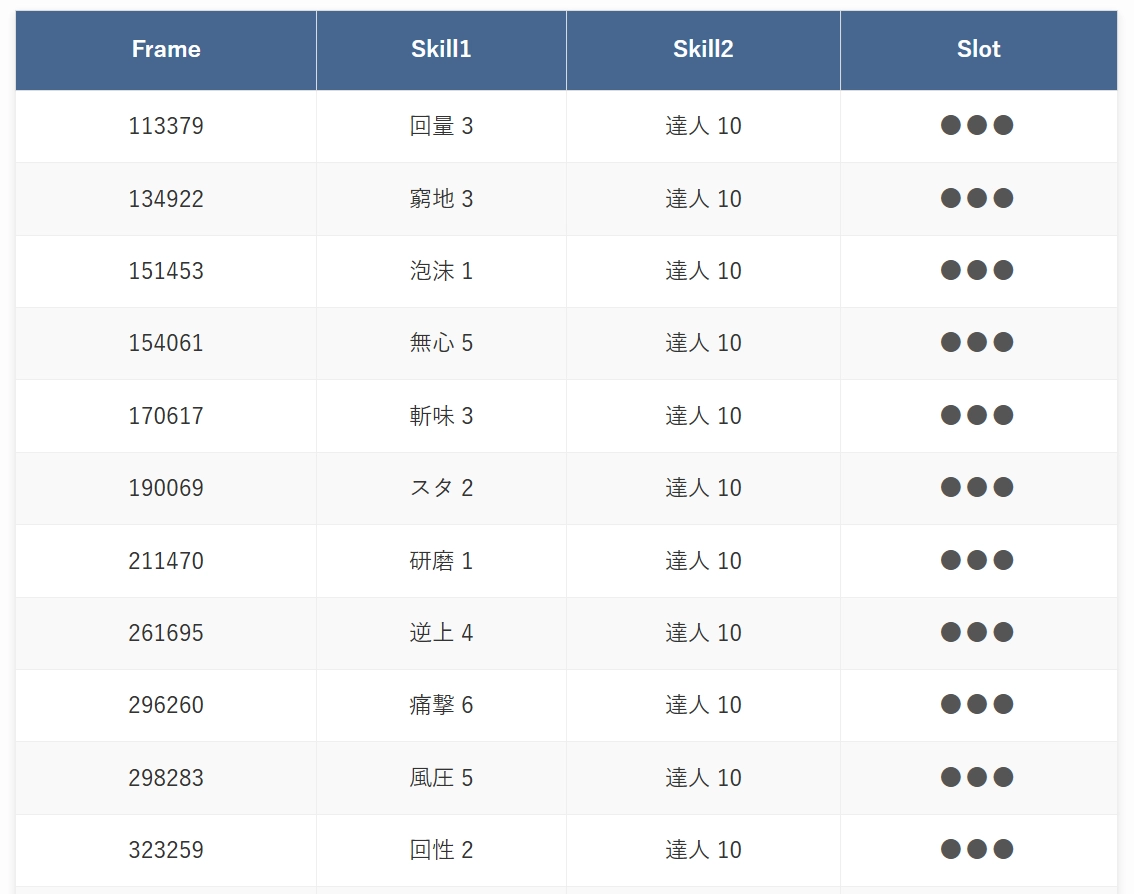The height and width of the screenshot is (894, 1134).
Task: Click the 痛撃 6 skill cell
Action: (441, 705)
